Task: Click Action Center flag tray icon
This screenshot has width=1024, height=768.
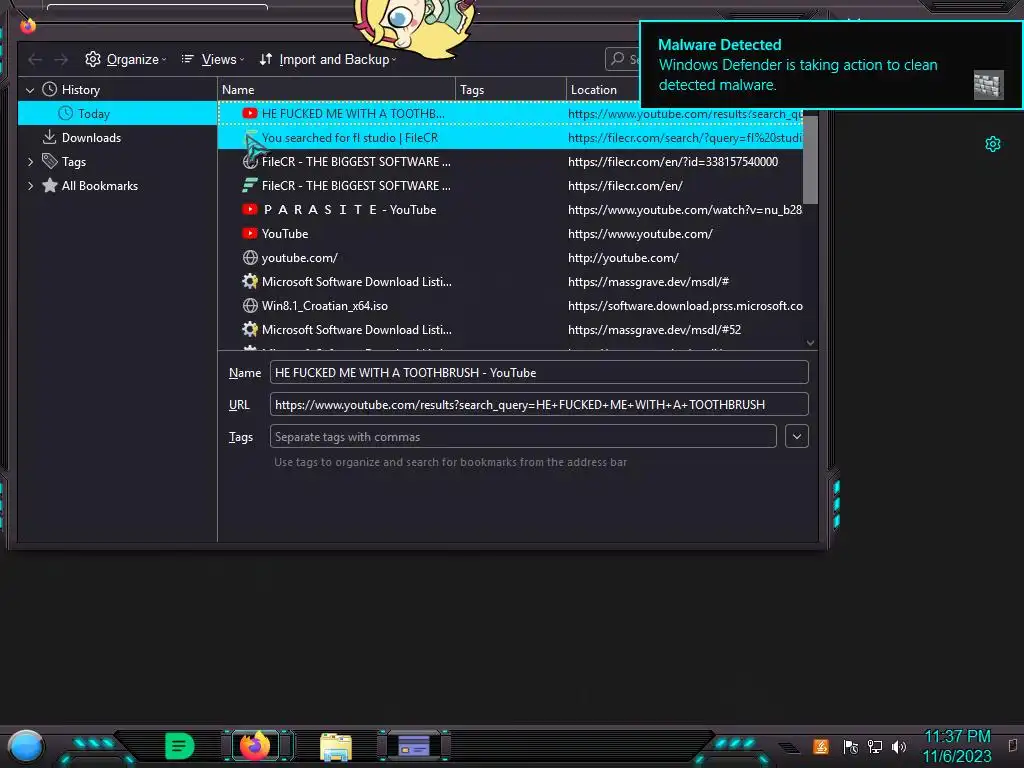Action: [x=850, y=746]
